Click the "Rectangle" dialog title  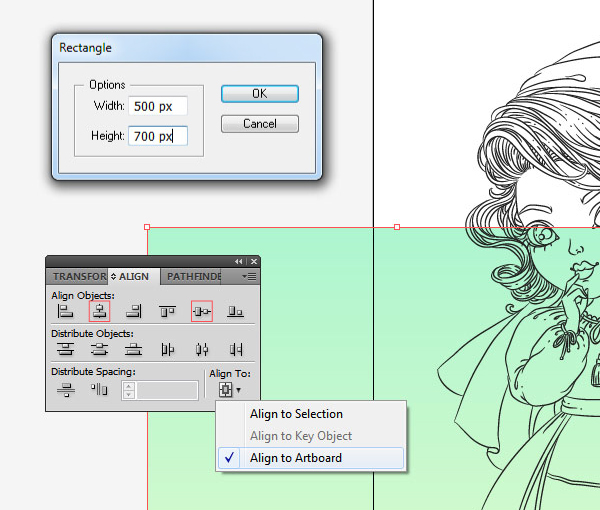pyautogui.click(x=85, y=48)
